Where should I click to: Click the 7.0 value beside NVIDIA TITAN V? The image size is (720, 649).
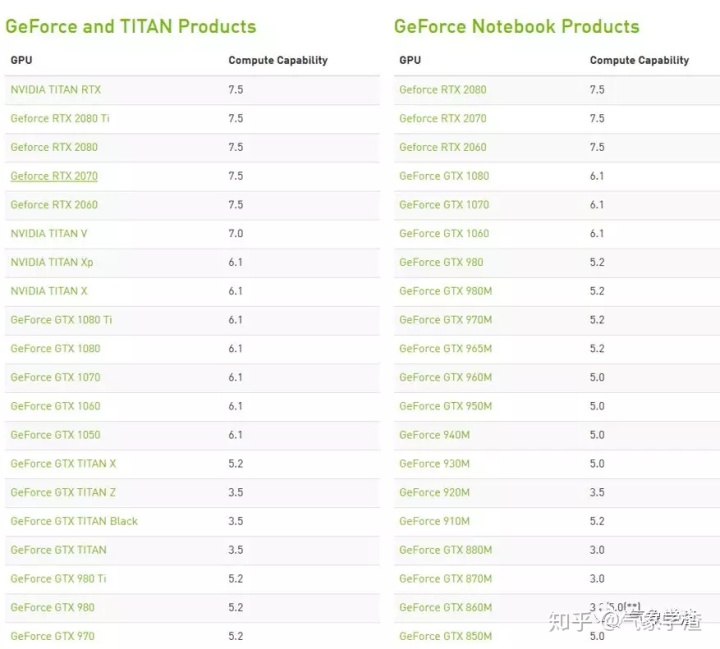236,233
